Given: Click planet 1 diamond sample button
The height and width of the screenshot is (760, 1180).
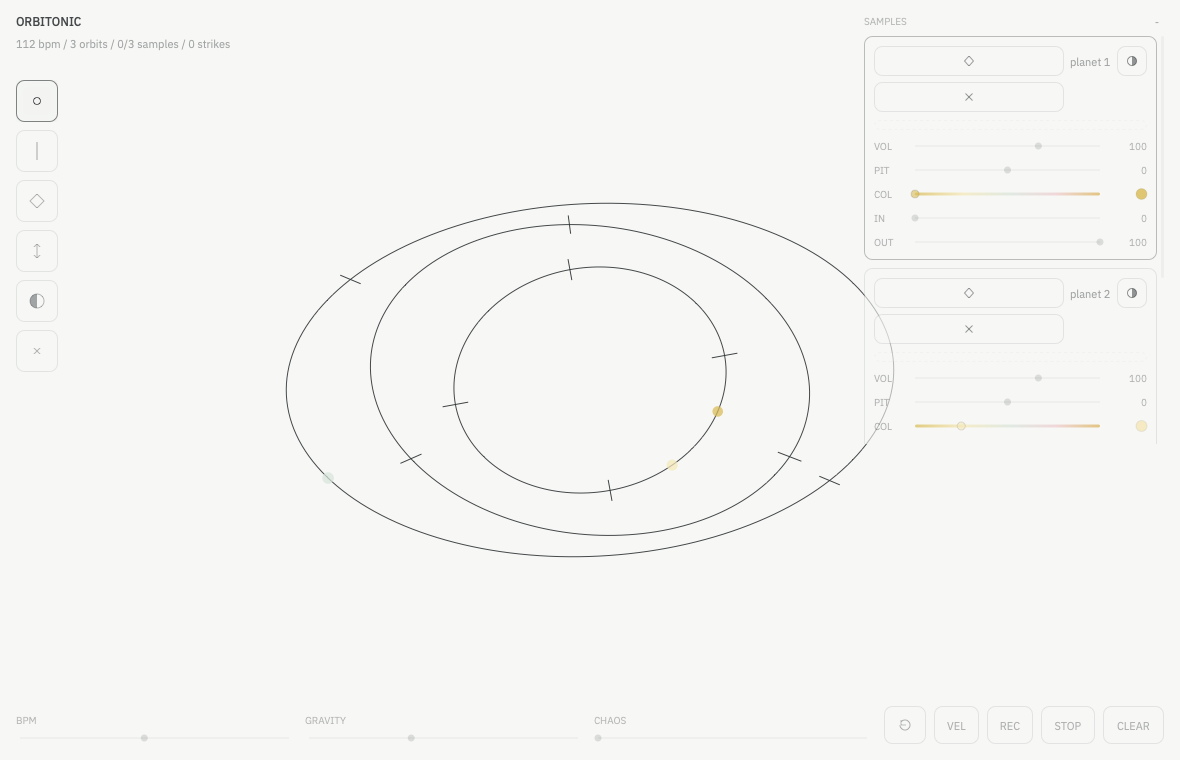Looking at the screenshot, I should (x=969, y=61).
